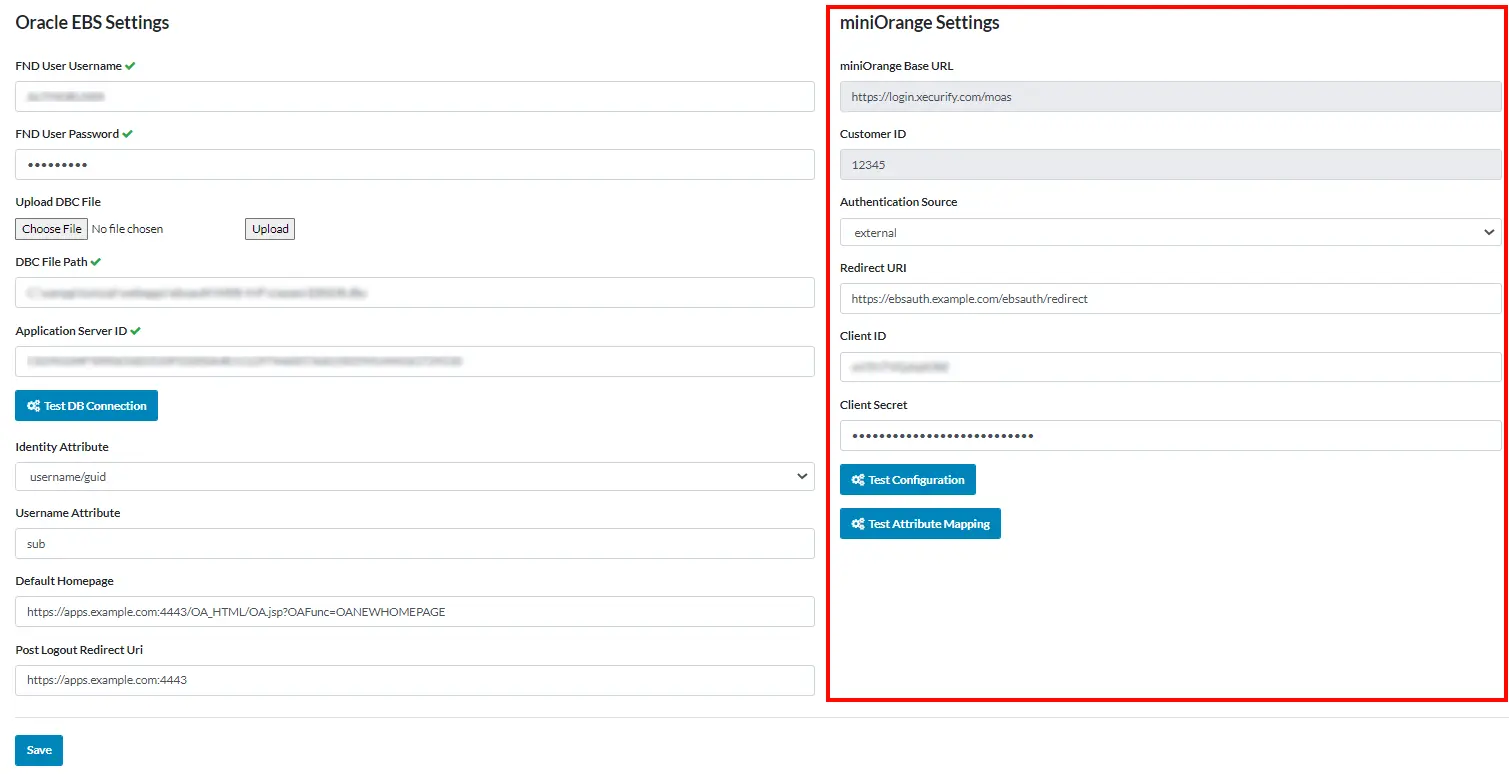Focus the Redirect URI field in miniOrange Settings
The width and height of the screenshot is (1509, 774).
(1170, 299)
